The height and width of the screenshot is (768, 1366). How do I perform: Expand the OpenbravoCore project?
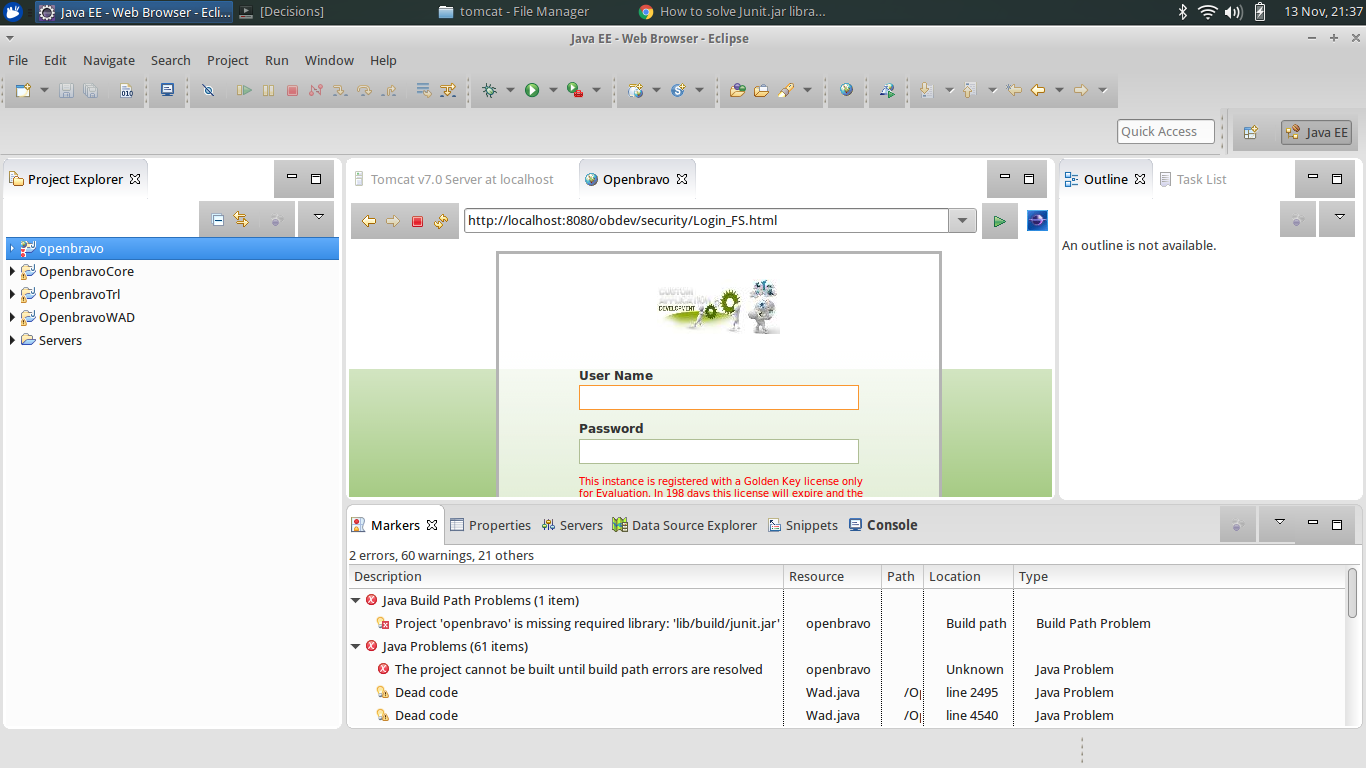(x=12, y=271)
